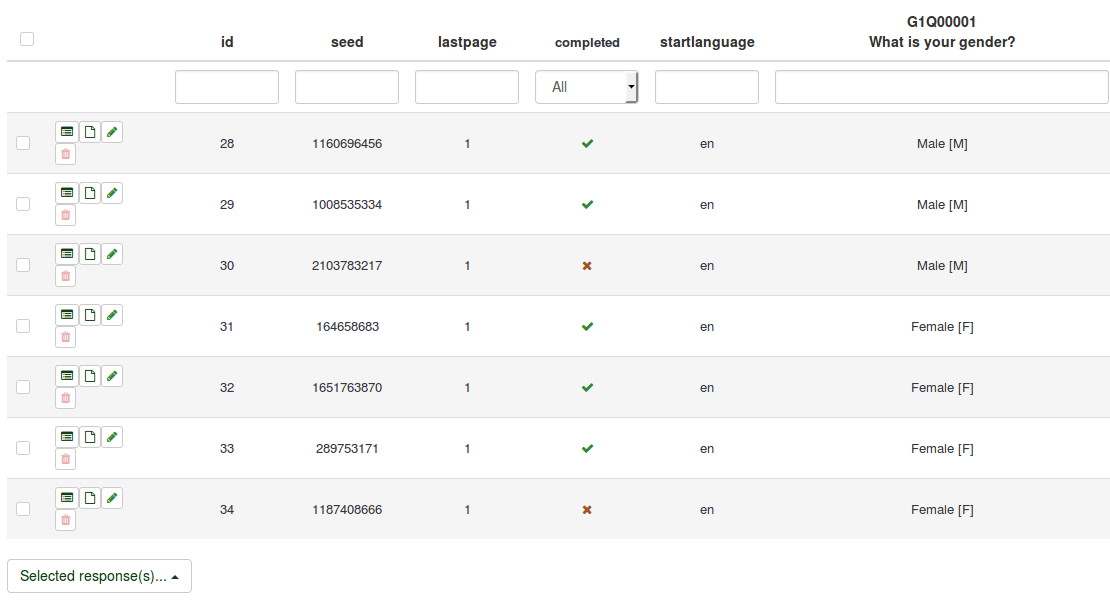Screen dimensions: 1110x602
Task: Edit response id 31 with pencil icon
Action: point(112,315)
